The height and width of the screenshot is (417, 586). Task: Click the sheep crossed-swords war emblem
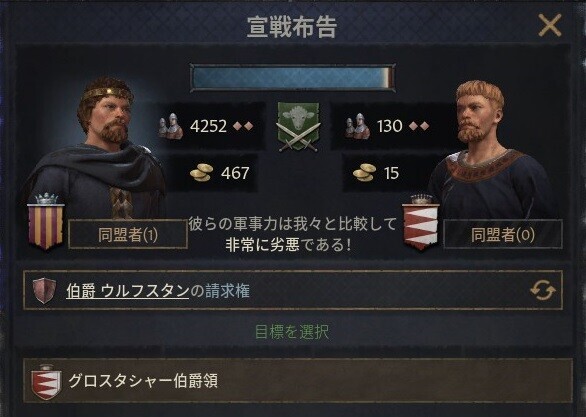(298, 127)
